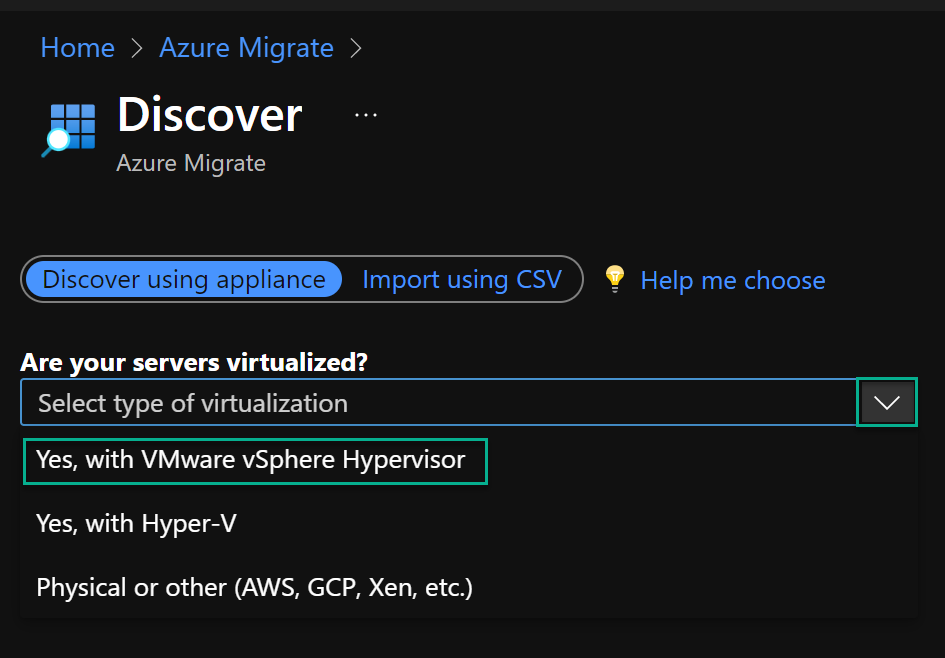The width and height of the screenshot is (945, 658).
Task: Click the Select type of virtualization field
Action: click(x=439, y=402)
